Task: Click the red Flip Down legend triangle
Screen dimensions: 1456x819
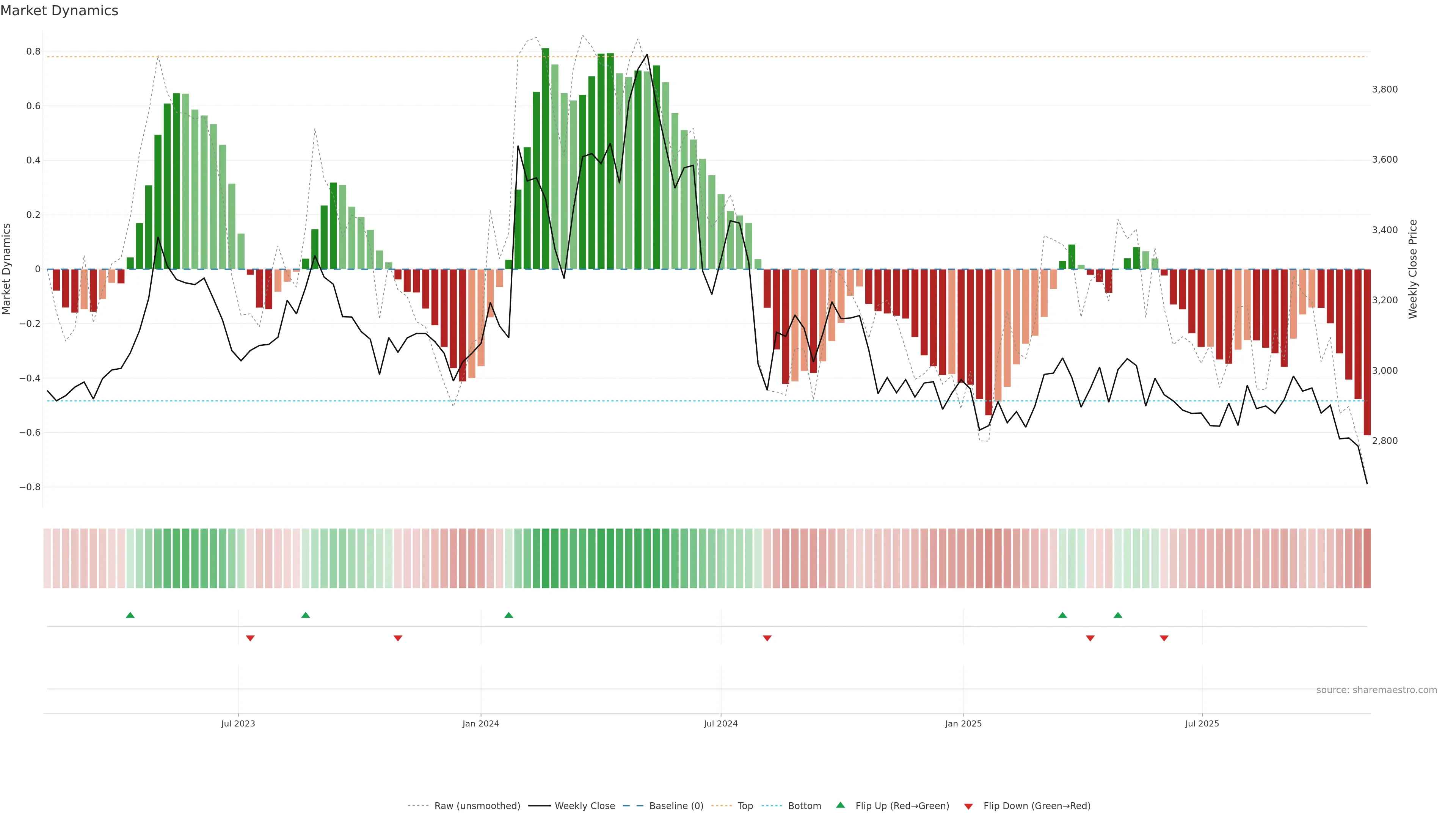Action: coord(968,806)
